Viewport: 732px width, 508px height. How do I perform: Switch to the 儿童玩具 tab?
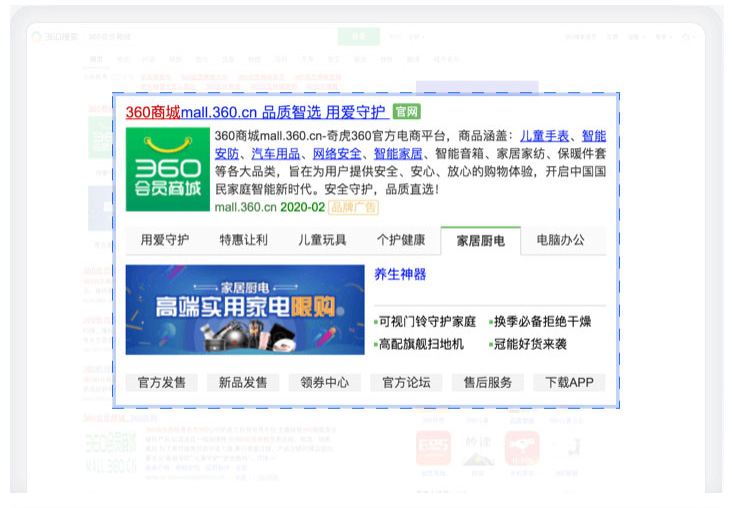(x=322, y=241)
